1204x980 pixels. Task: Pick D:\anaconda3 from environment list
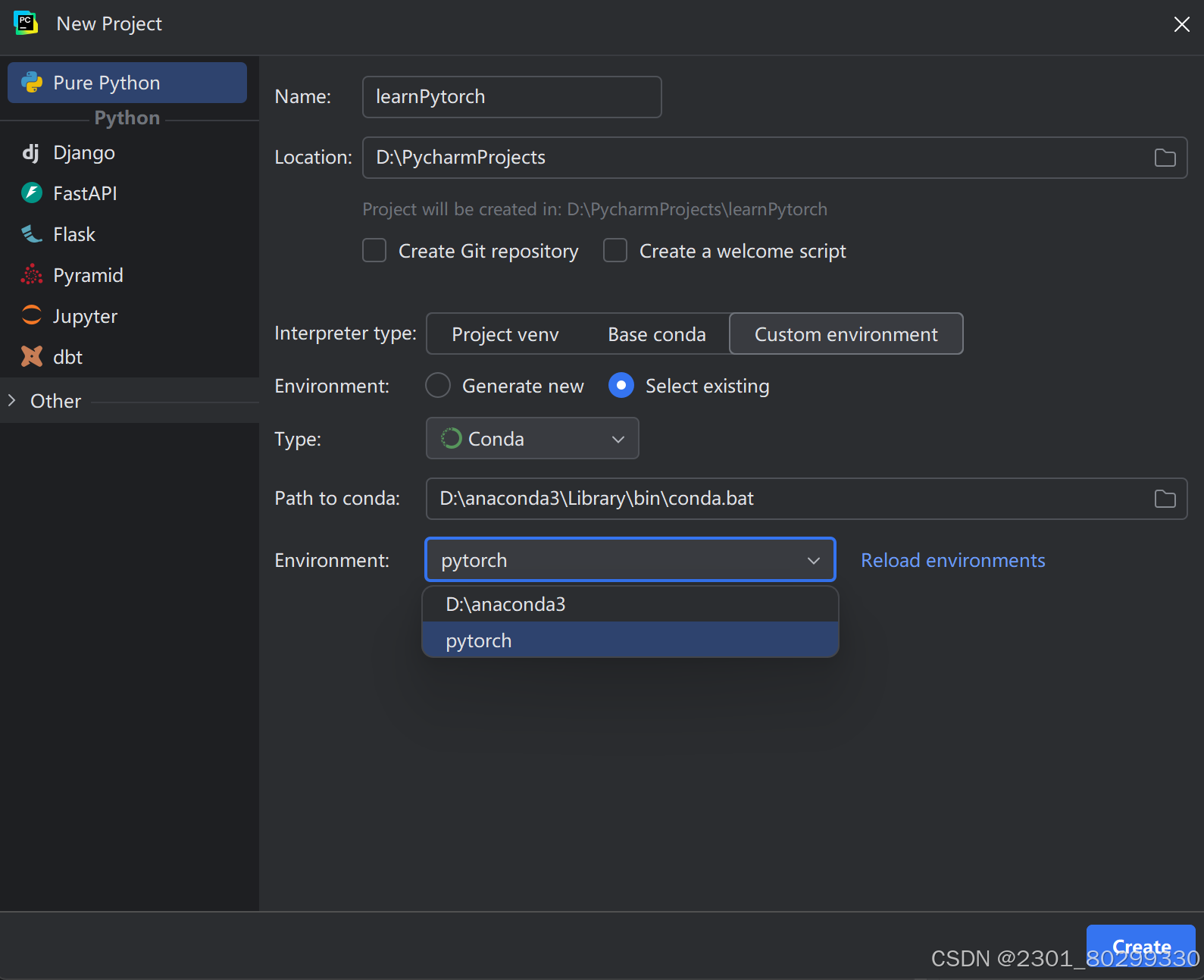click(630, 605)
